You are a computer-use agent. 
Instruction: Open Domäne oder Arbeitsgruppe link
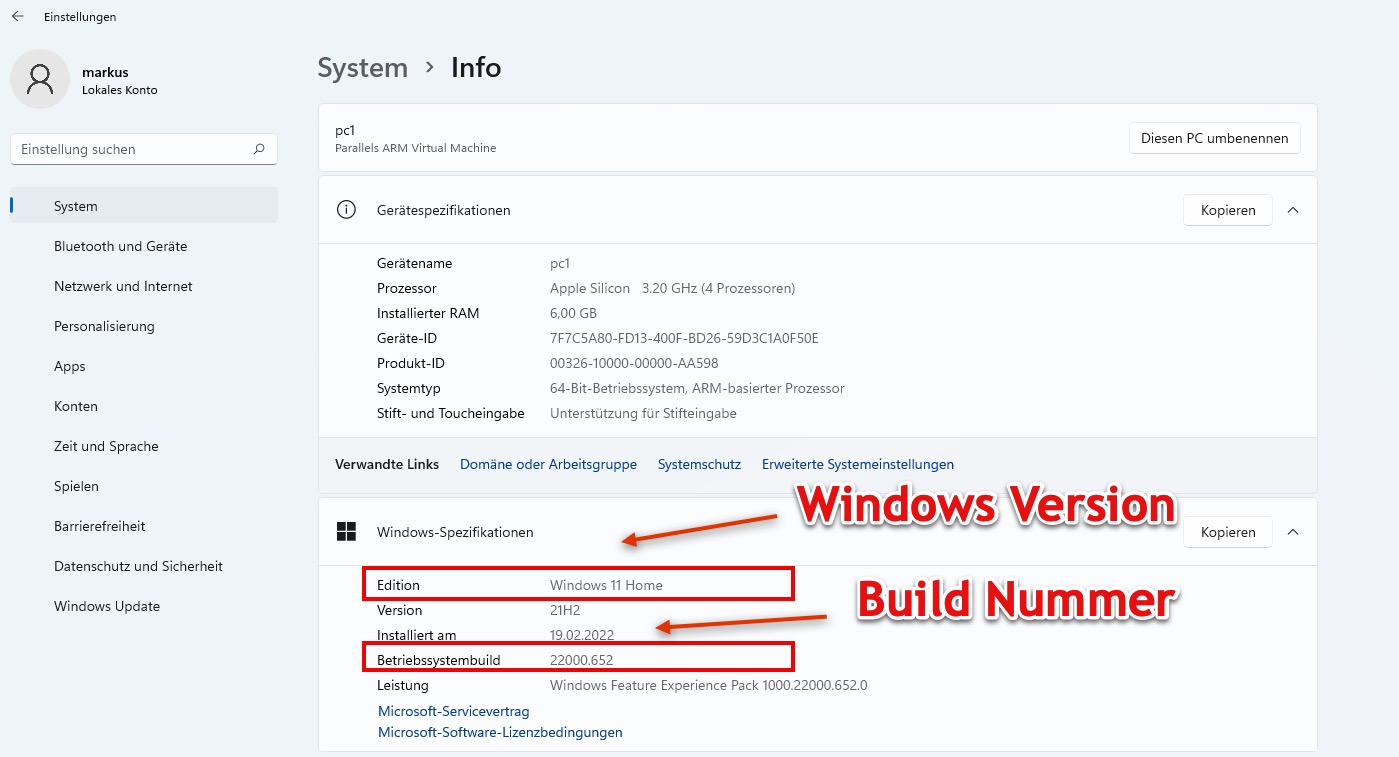[x=548, y=464]
